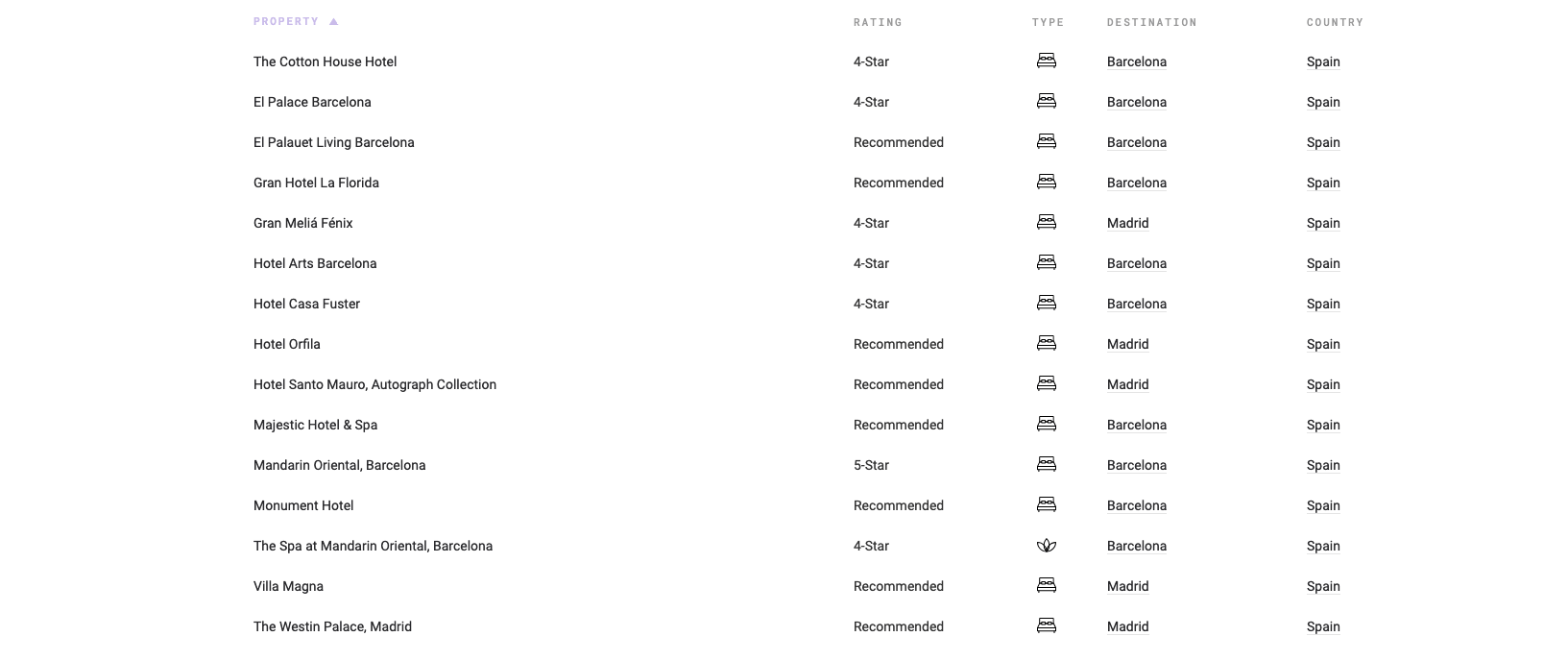Toggle sort arrow next to Property header
This screenshot has width=1568, height=661.
[333, 21]
